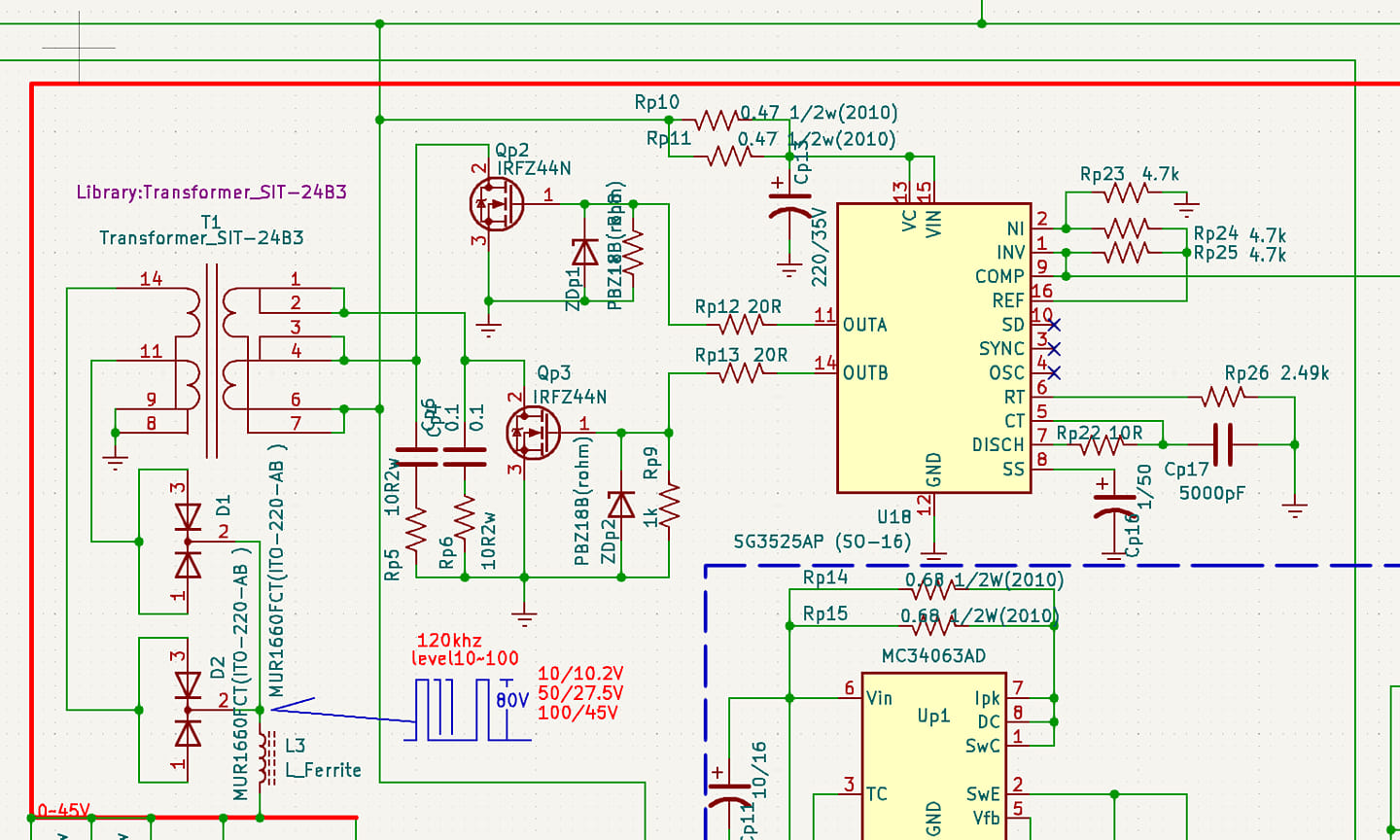Select the Qp2 IRFZ44N MOSFET symbol
The height and width of the screenshot is (840, 1400).
496,204
